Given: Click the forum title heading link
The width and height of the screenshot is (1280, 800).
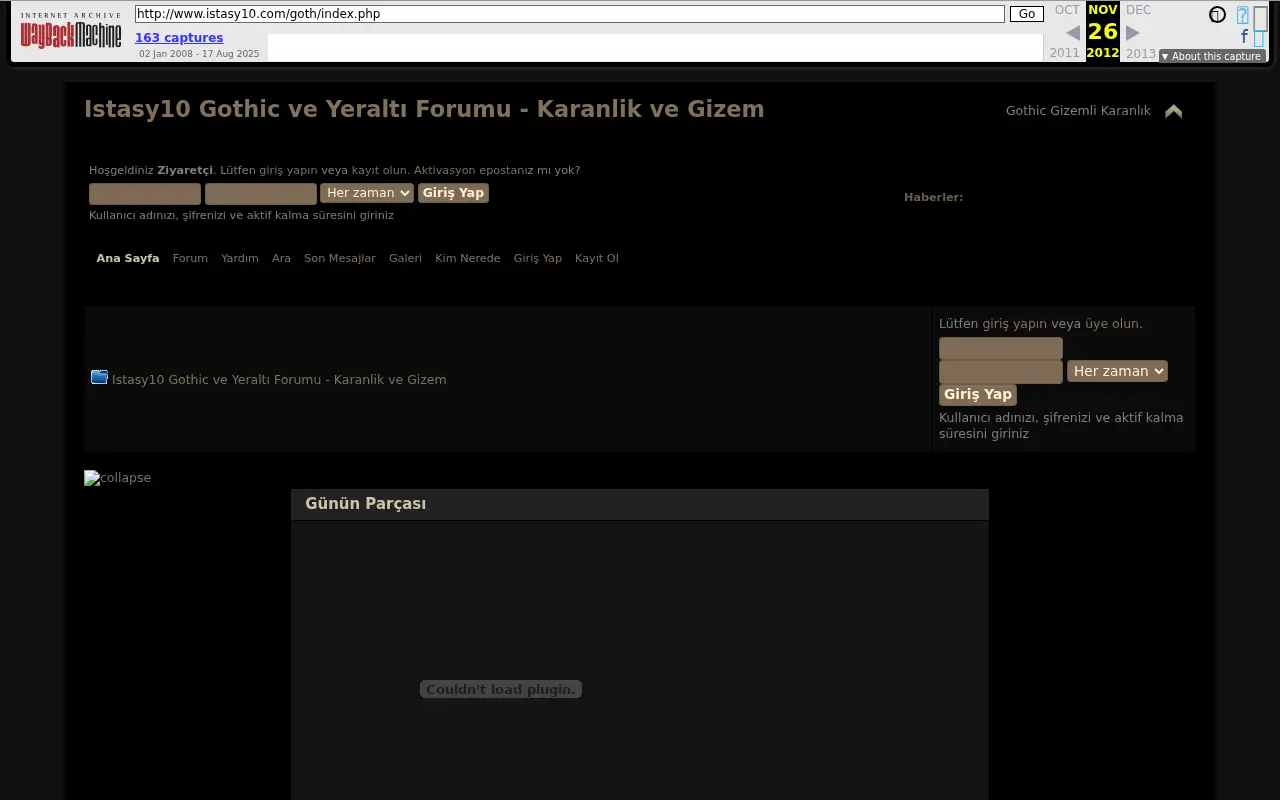Looking at the screenshot, I should click(x=424, y=109).
